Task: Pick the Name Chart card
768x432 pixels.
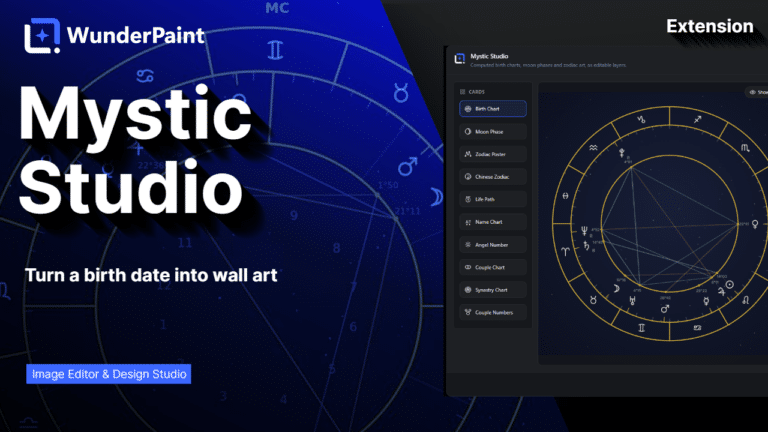Action: click(x=493, y=222)
